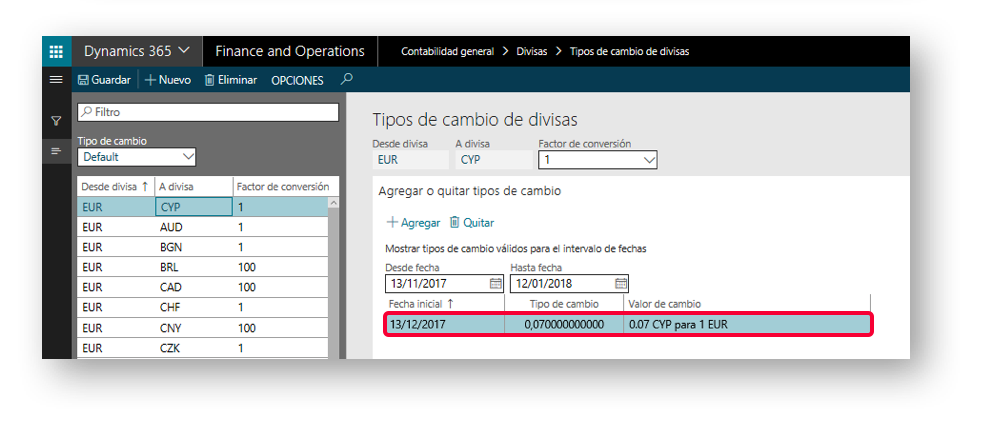The width and height of the screenshot is (994, 436).
Task: Select the BRL currency row
Action: coord(203,267)
